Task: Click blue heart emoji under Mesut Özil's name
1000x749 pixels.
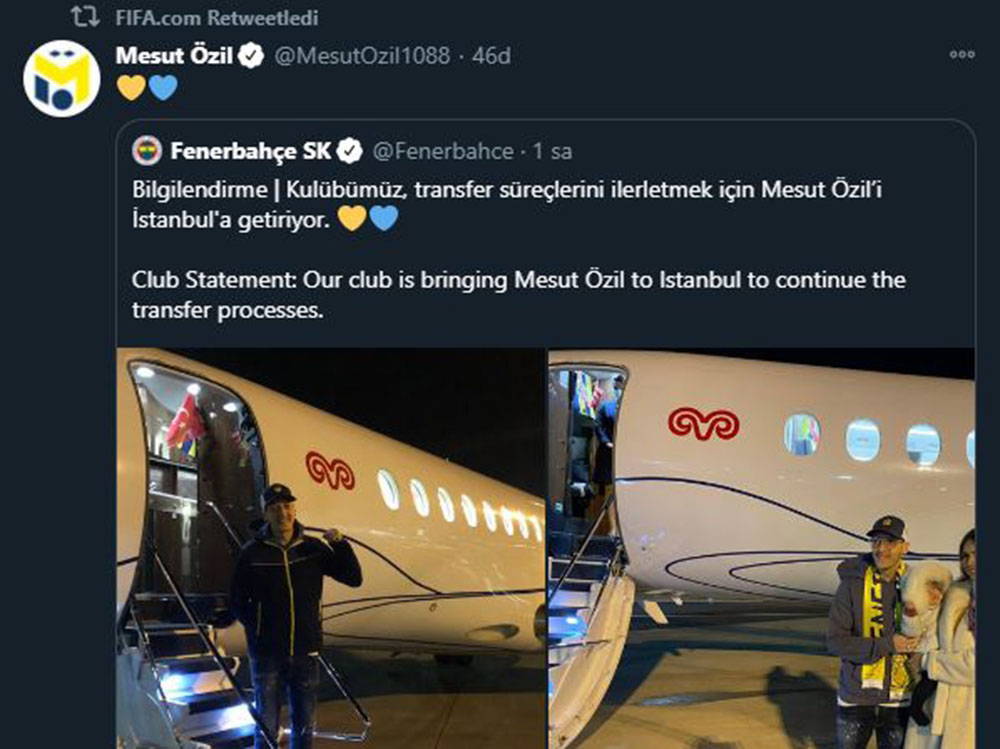Action: click(x=162, y=88)
